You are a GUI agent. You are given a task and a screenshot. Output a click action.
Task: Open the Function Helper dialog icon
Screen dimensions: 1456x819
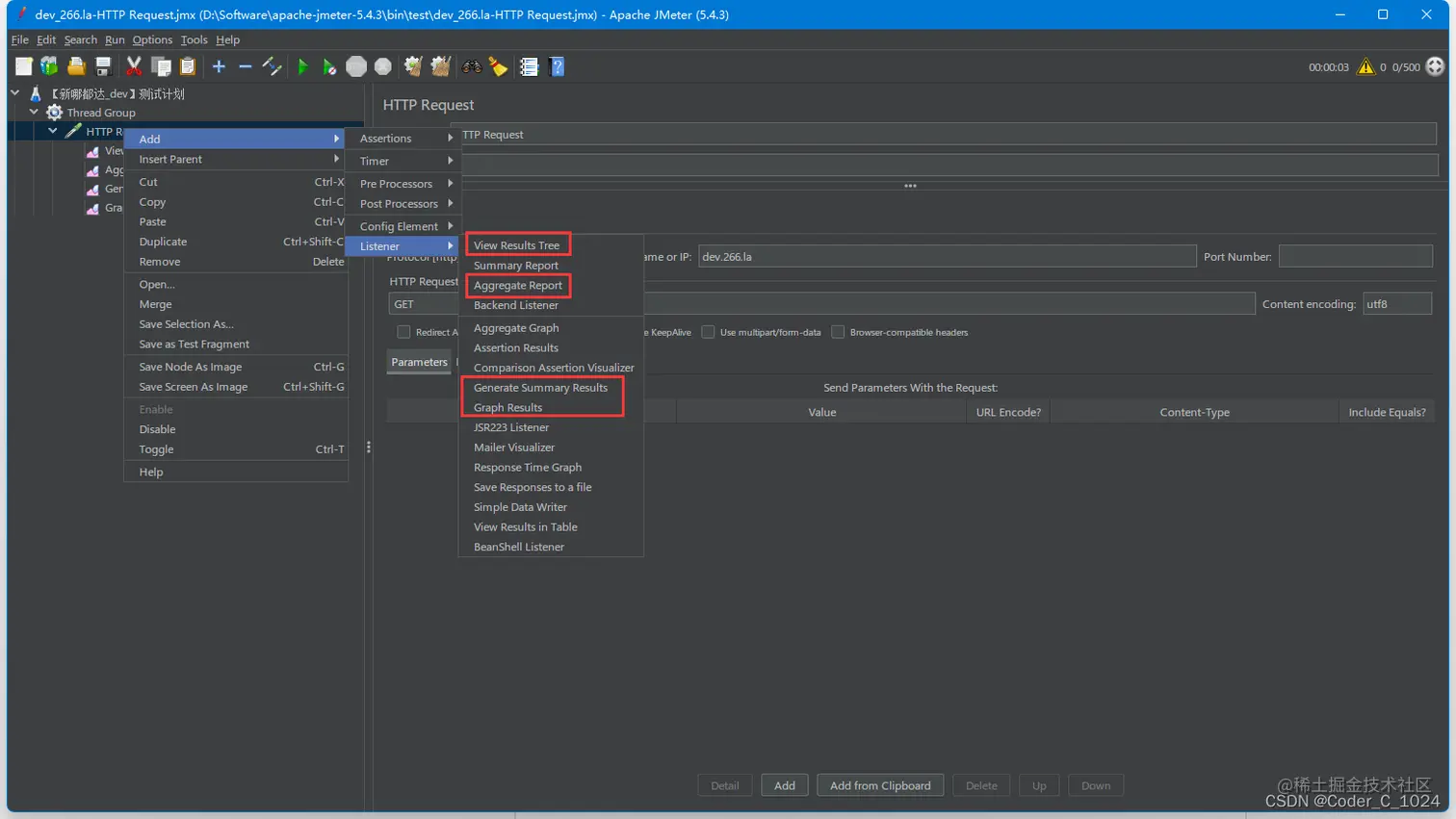click(x=529, y=66)
